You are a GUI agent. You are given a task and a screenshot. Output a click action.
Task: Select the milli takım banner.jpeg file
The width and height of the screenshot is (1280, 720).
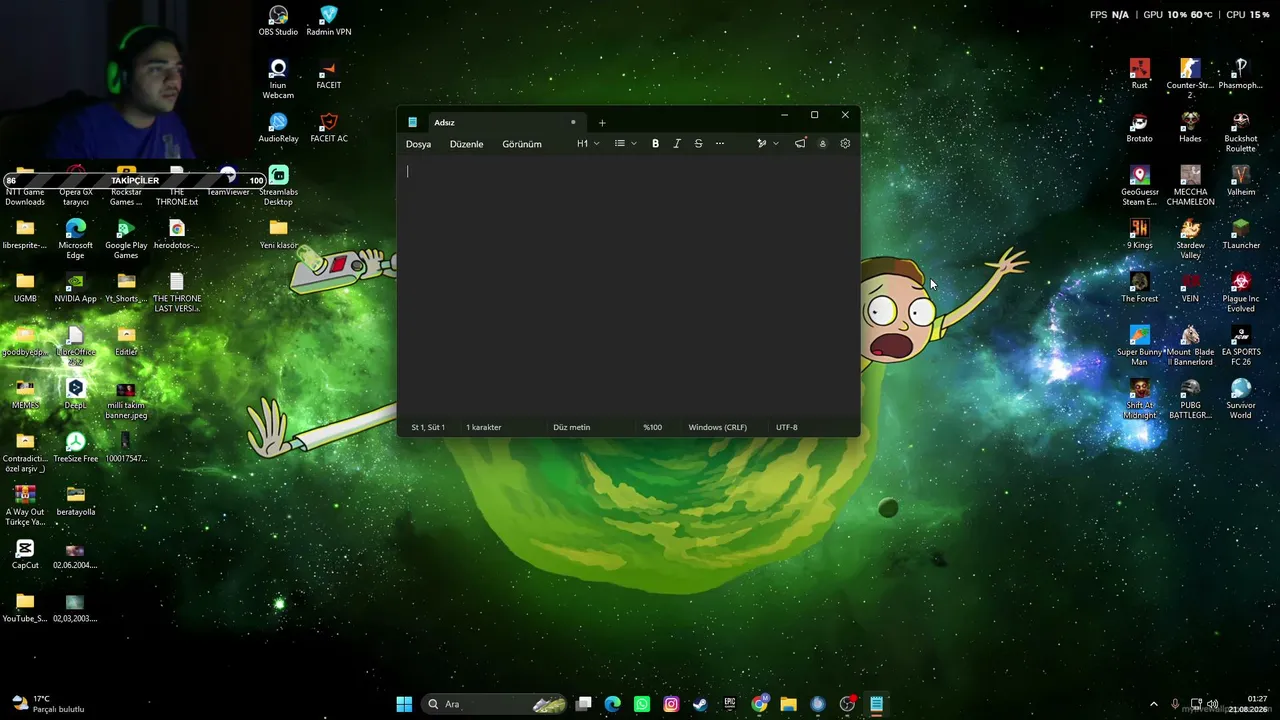click(126, 400)
